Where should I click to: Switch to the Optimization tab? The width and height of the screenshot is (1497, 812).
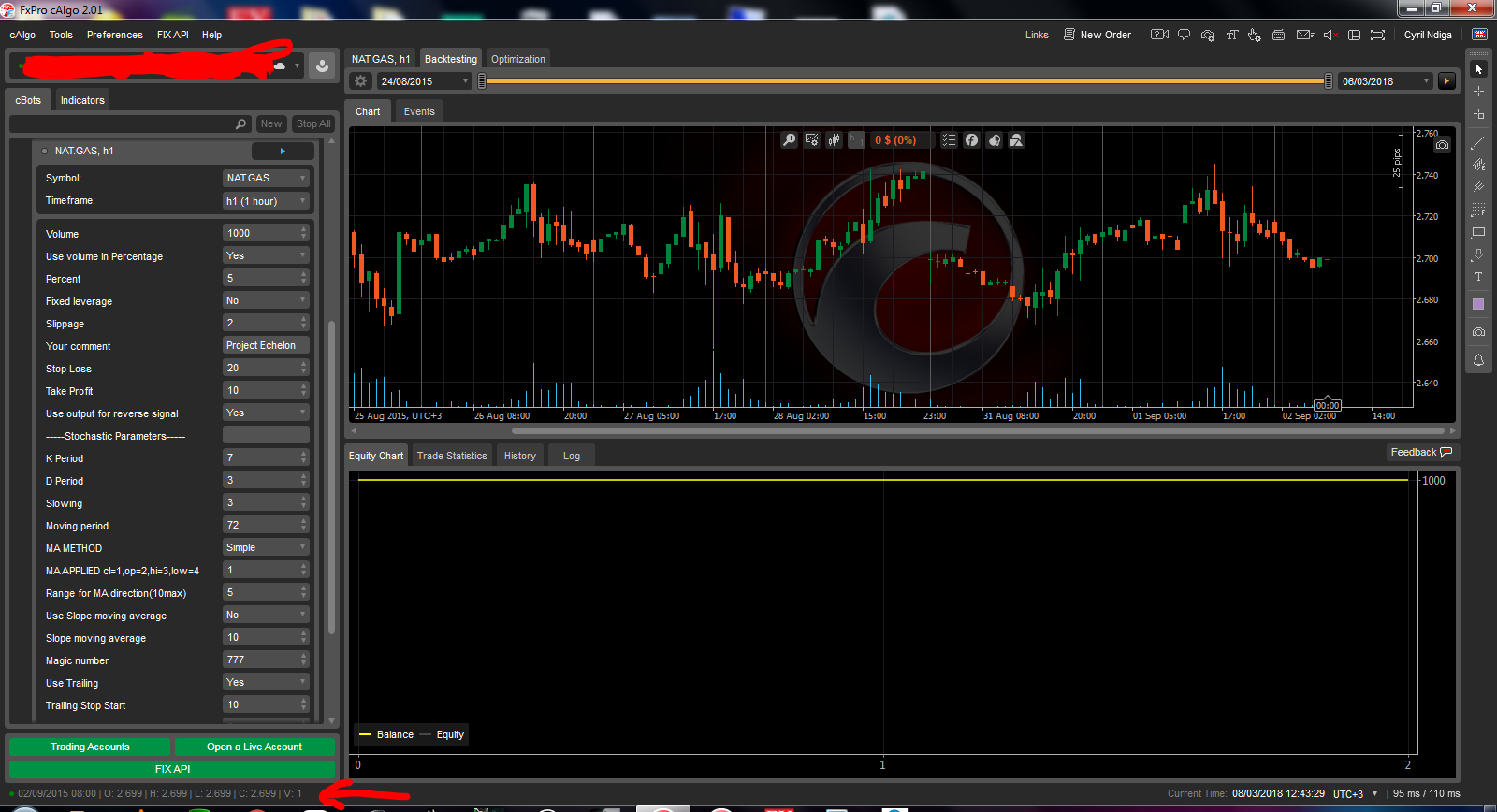[517, 59]
